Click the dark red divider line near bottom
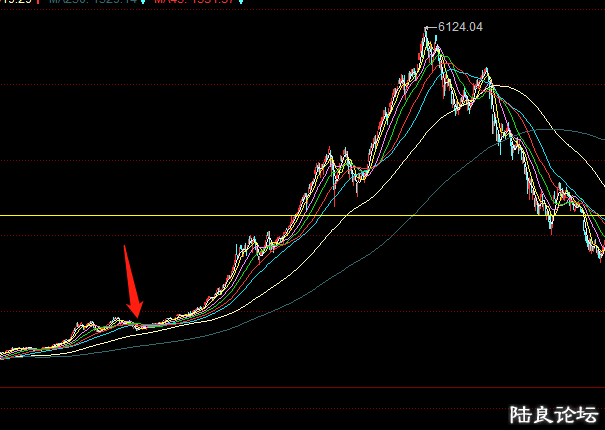The width and height of the screenshot is (605, 430). pos(300,387)
